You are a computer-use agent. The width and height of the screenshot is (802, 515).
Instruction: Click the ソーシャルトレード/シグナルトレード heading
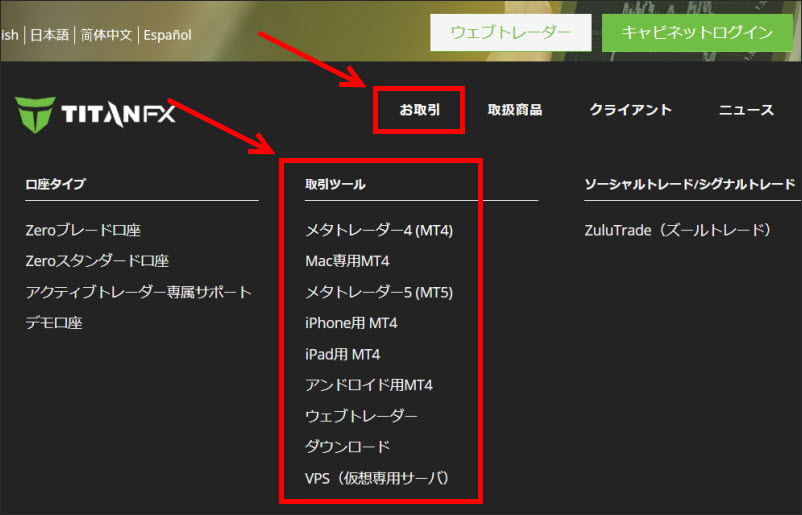coord(689,184)
